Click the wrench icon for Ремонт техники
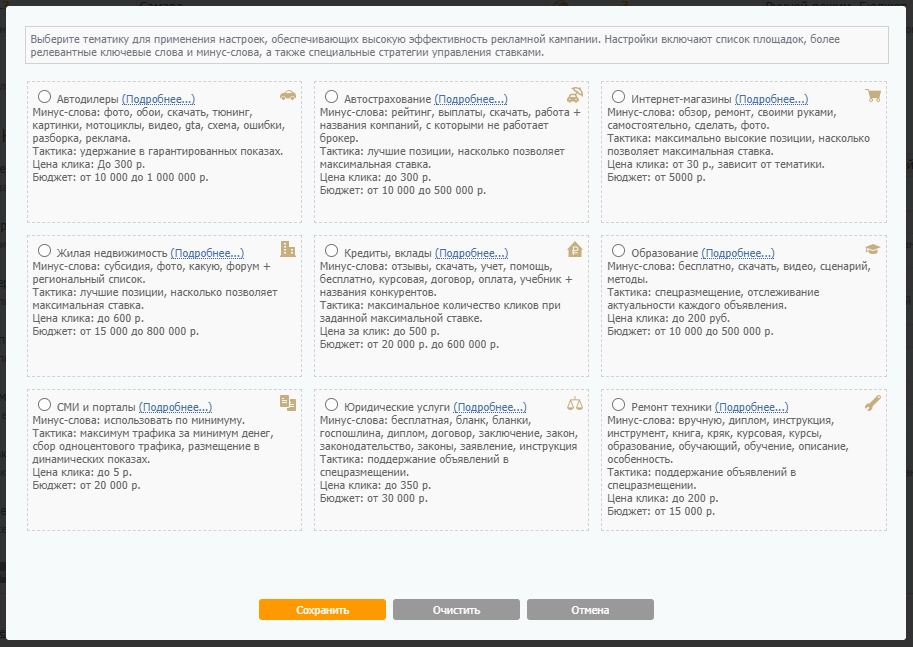 tap(872, 403)
